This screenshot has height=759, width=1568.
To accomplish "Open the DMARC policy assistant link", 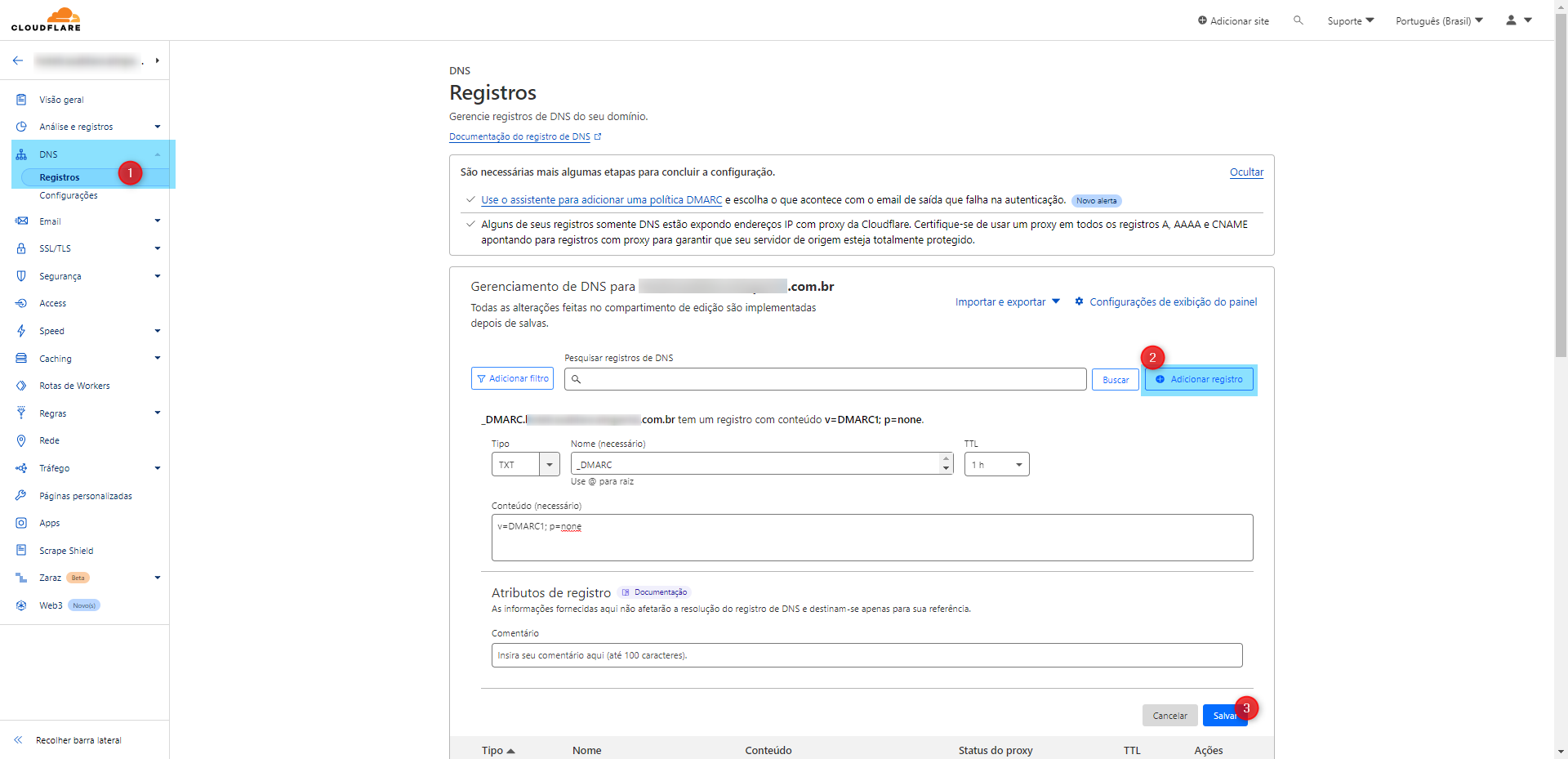I will pos(601,200).
